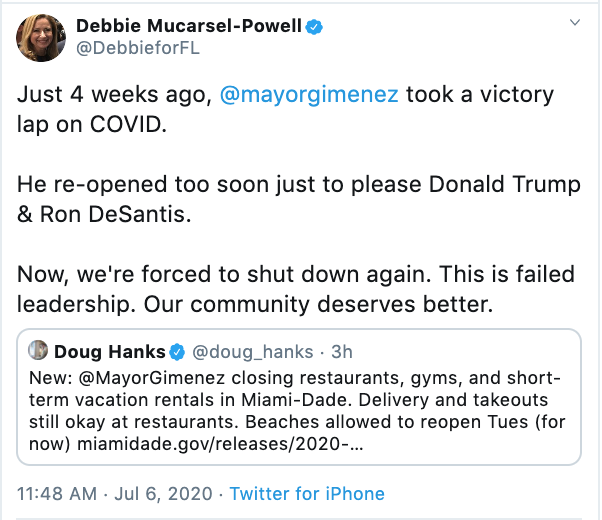The image size is (602, 520).
Task: Follow the @mayorgimenez mention link
Action: (309, 94)
